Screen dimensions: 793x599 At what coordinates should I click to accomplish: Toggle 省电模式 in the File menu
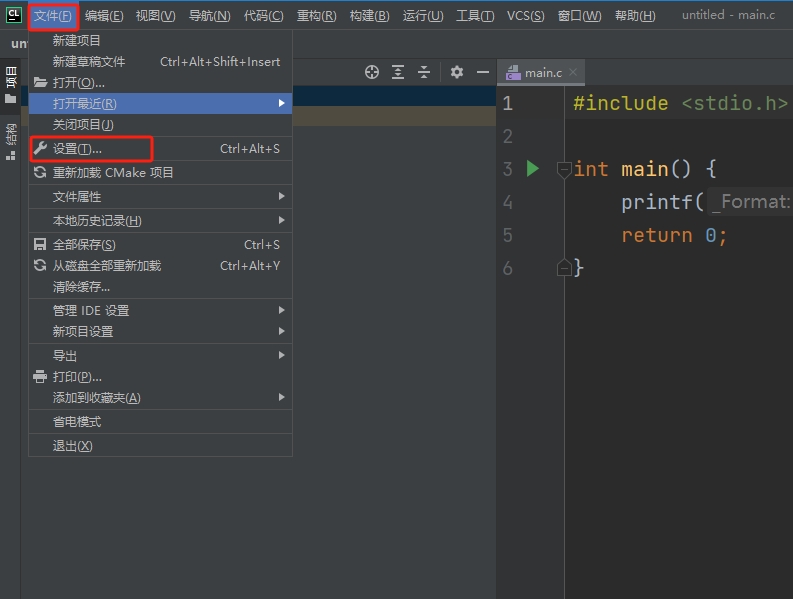coord(77,422)
